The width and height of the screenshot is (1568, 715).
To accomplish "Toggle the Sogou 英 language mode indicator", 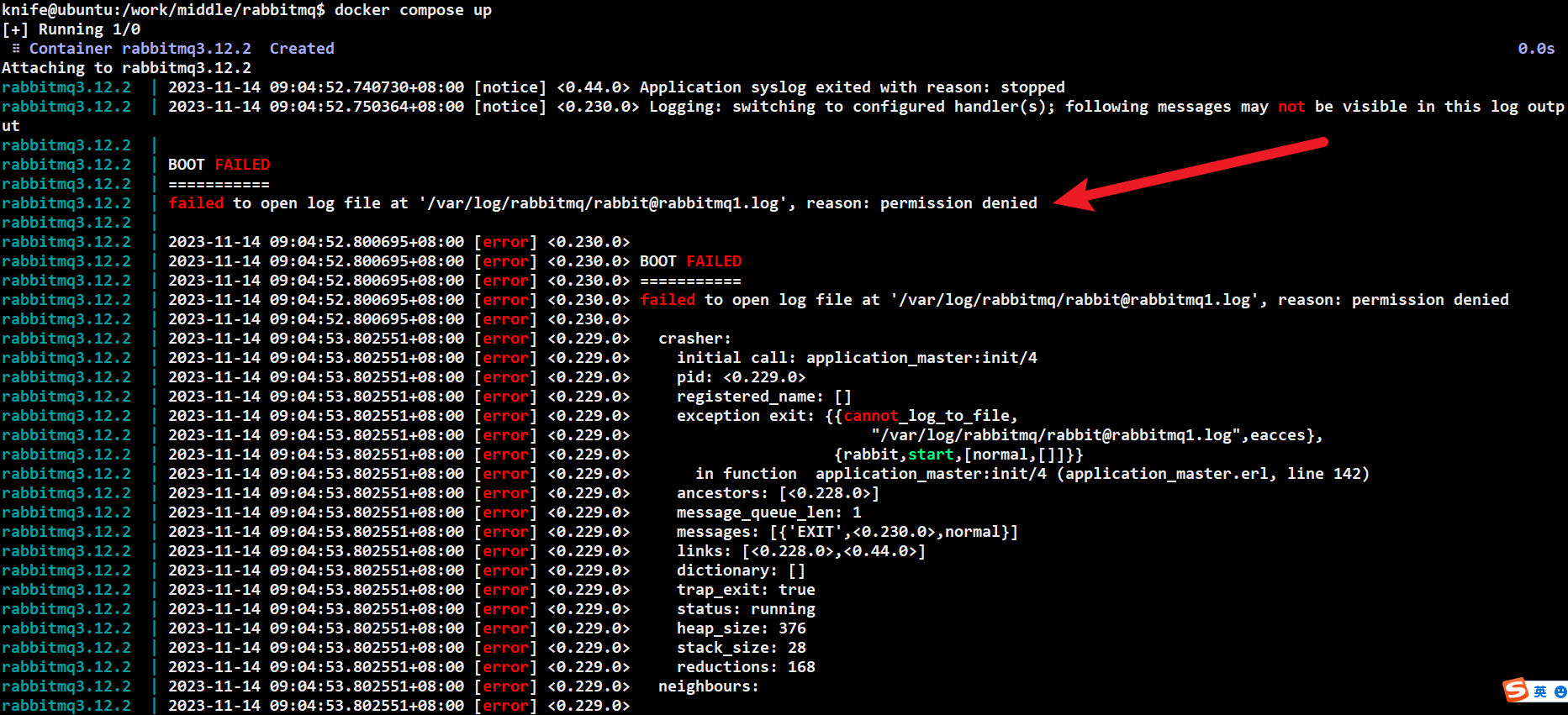I will click(1540, 691).
